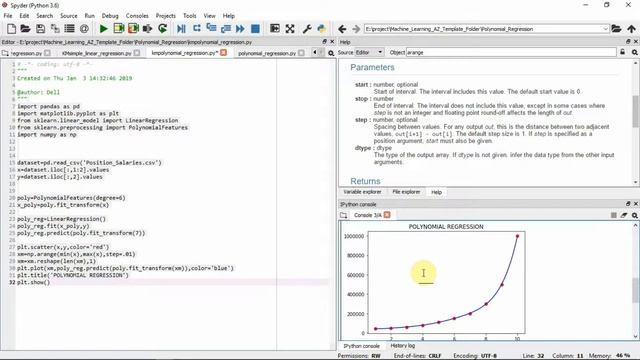
Task: Close the Console 3/A tab
Action: [x=387, y=215]
